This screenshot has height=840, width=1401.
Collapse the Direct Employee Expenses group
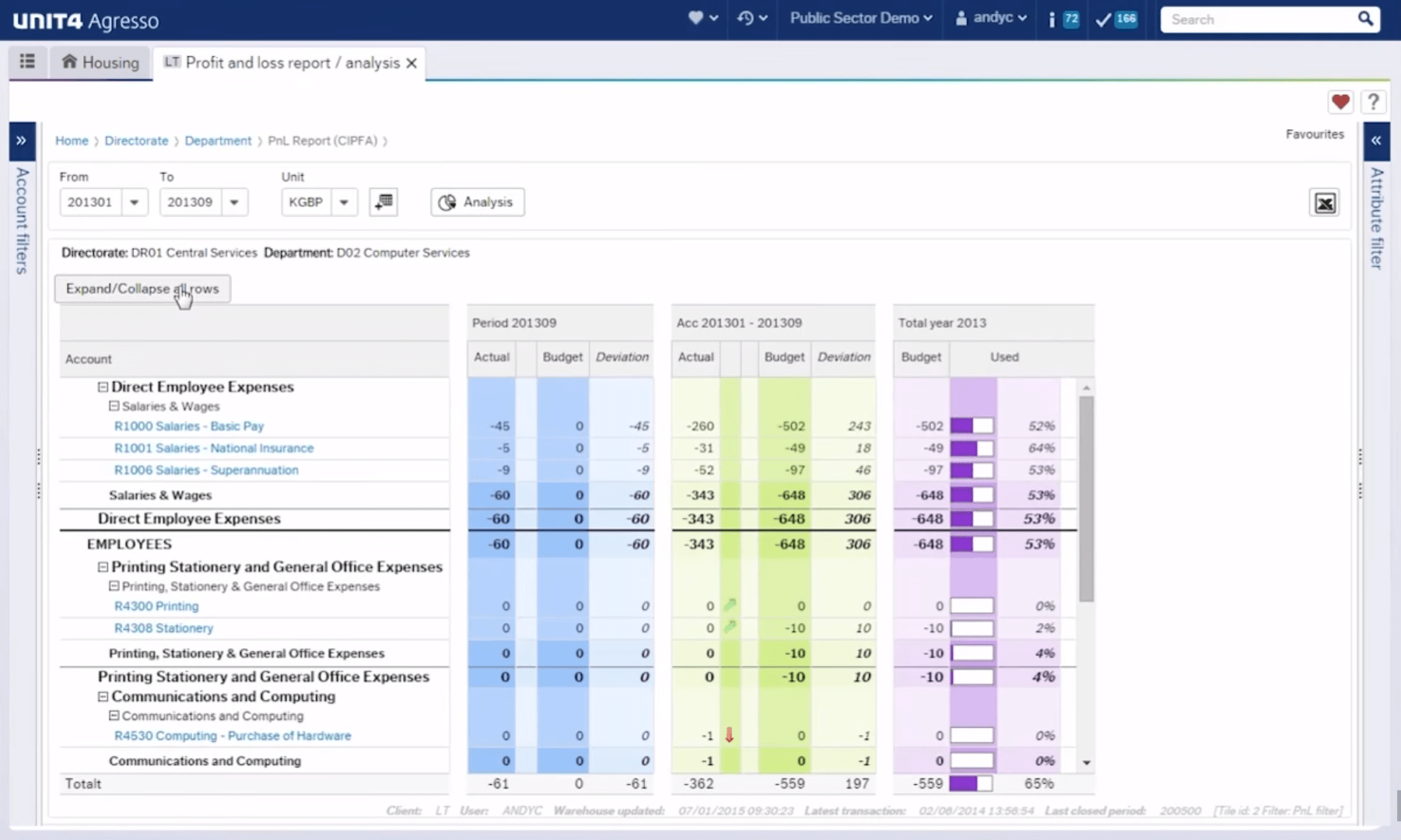[x=103, y=387]
